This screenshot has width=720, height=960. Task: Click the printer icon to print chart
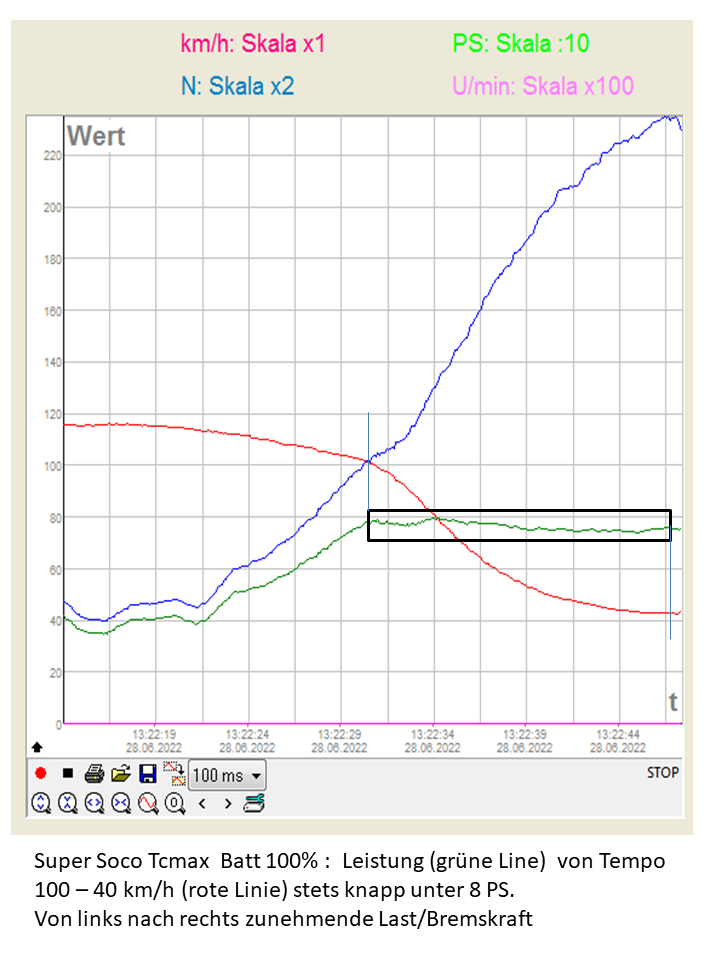pyautogui.click(x=94, y=773)
